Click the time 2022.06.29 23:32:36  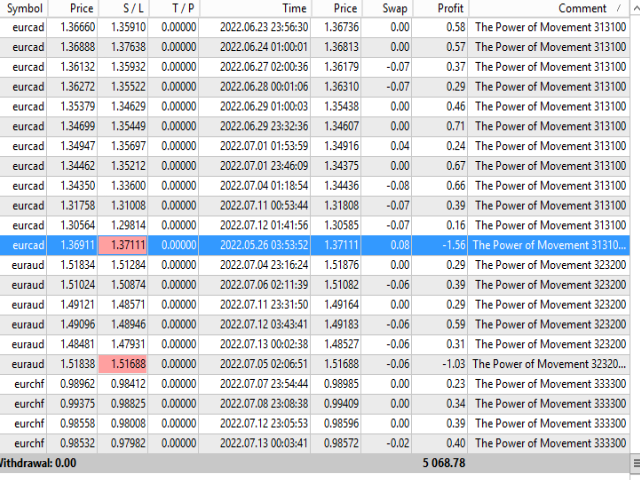point(264,126)
